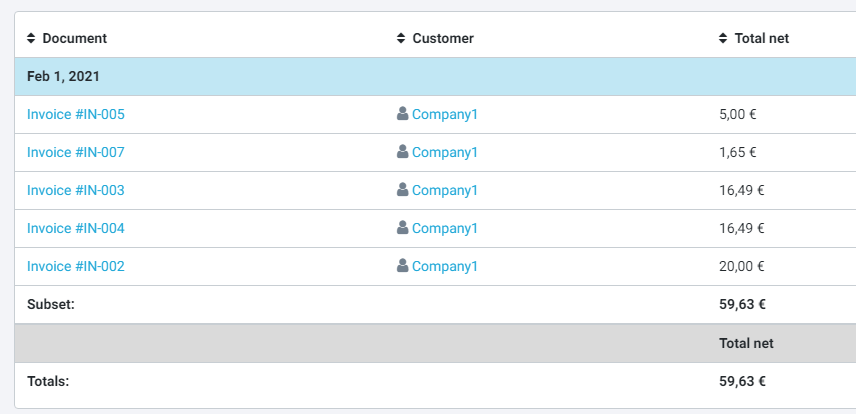Screen dimensions: 856x414
Task: Click the 20,00 € amount of Invoice #IN-002
Action: point(742,267)
